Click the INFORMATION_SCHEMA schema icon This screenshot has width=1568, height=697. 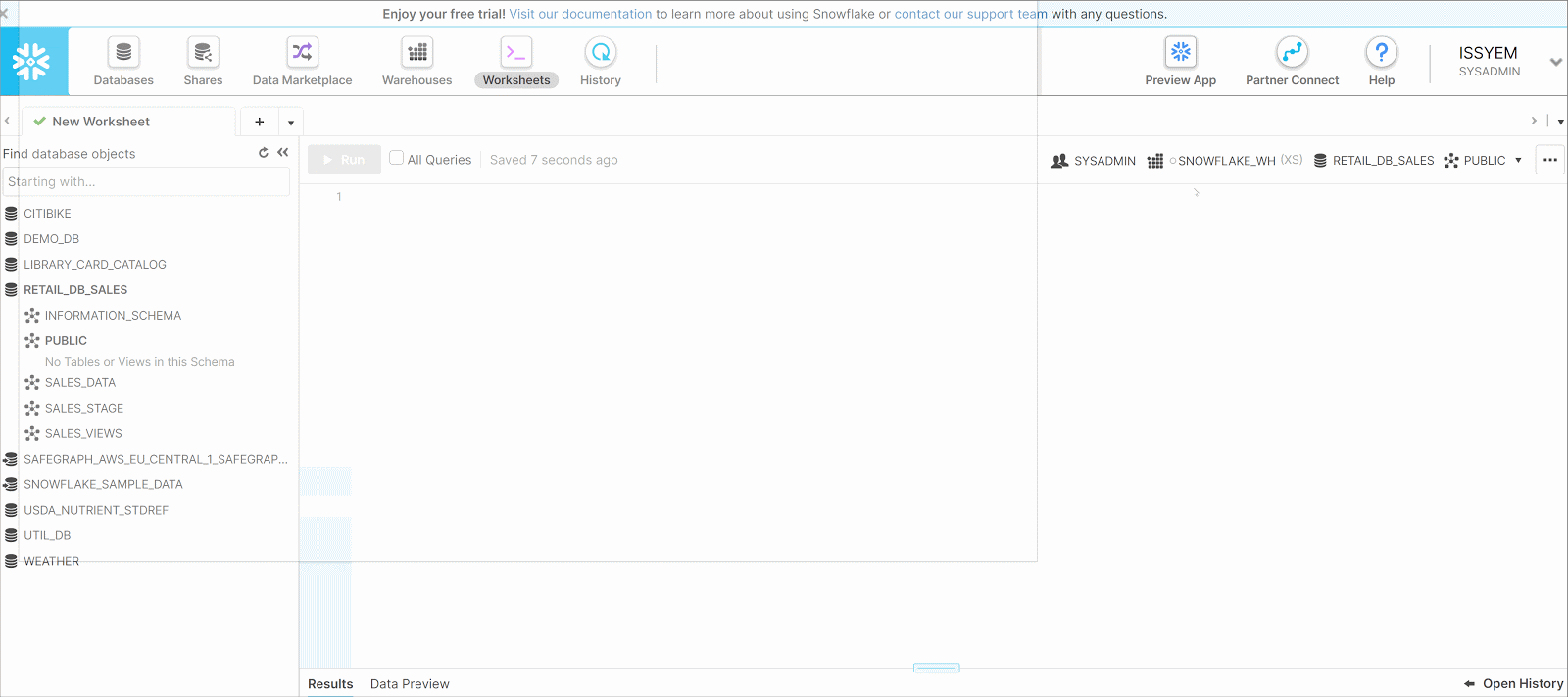coord(32,316)
